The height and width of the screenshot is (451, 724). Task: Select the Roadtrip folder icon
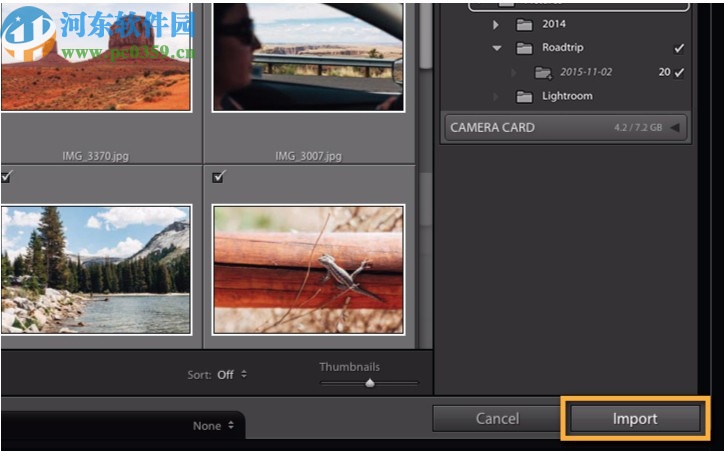click(524, 48)
